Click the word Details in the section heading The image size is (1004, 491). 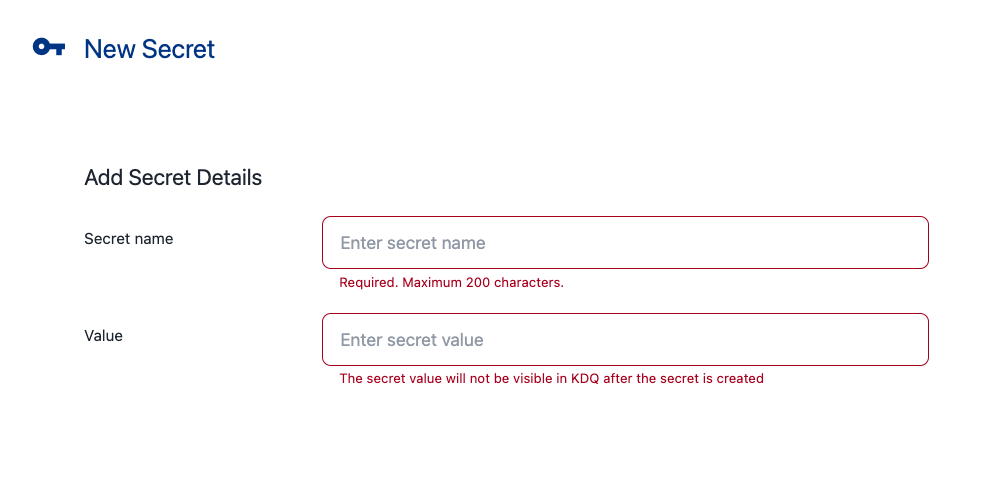pos(229,178)
